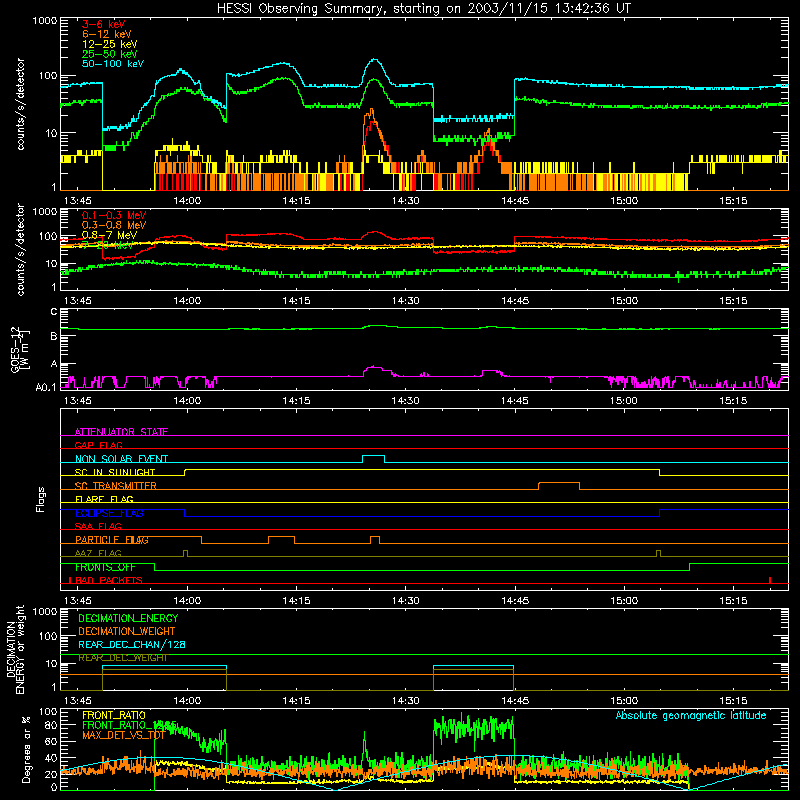Select the 3-6 keV legend label
800x800 pixels.
coord(104,24)
